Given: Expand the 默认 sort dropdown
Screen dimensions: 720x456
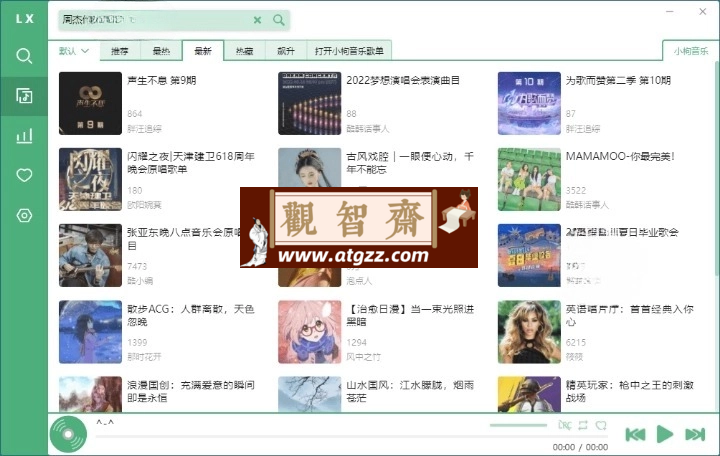Looking at the screenshot, I should pyautogui.click(x=73, y=51).
